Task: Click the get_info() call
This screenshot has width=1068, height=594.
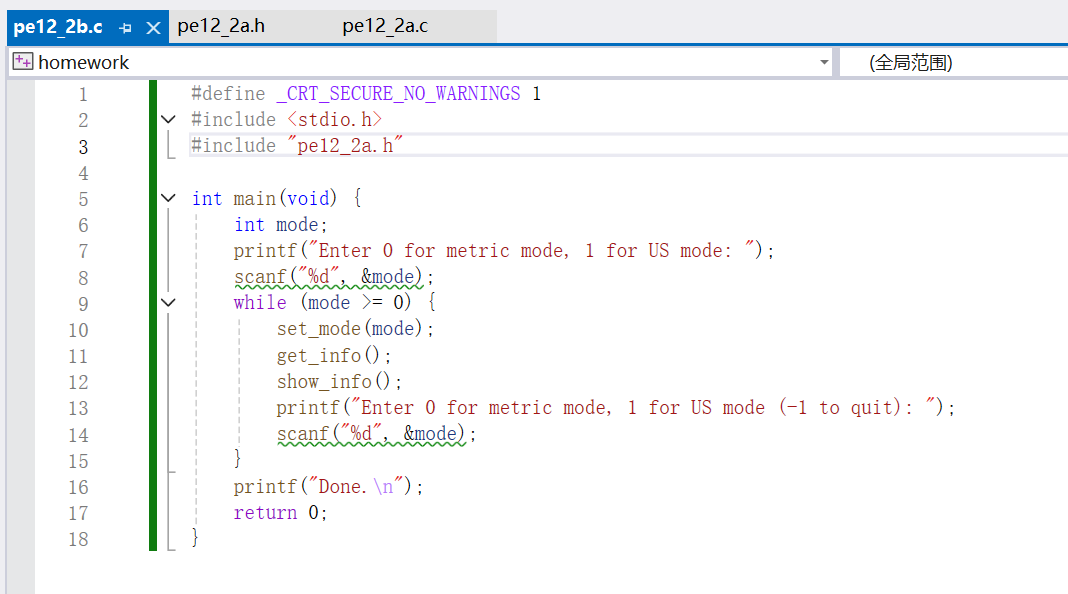Action: pos(334,356)
